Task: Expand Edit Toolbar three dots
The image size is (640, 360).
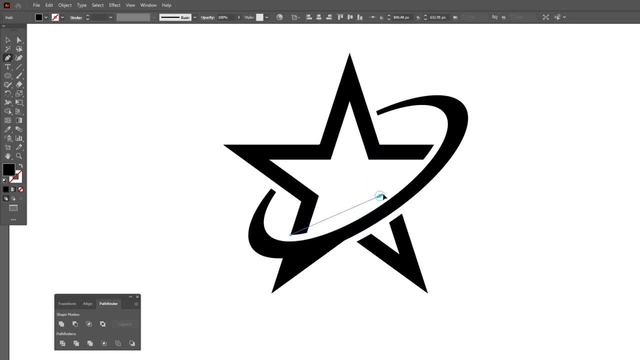Action: (x=13, y=220)
